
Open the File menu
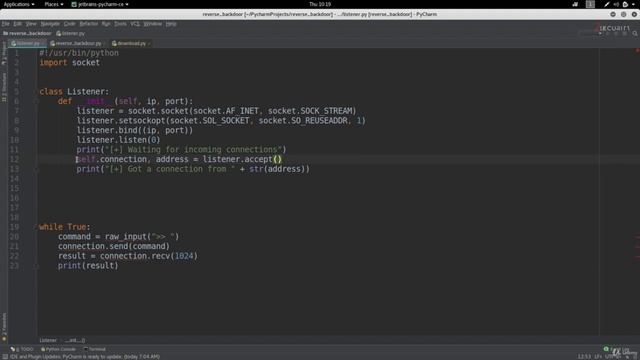coord(5,24)
